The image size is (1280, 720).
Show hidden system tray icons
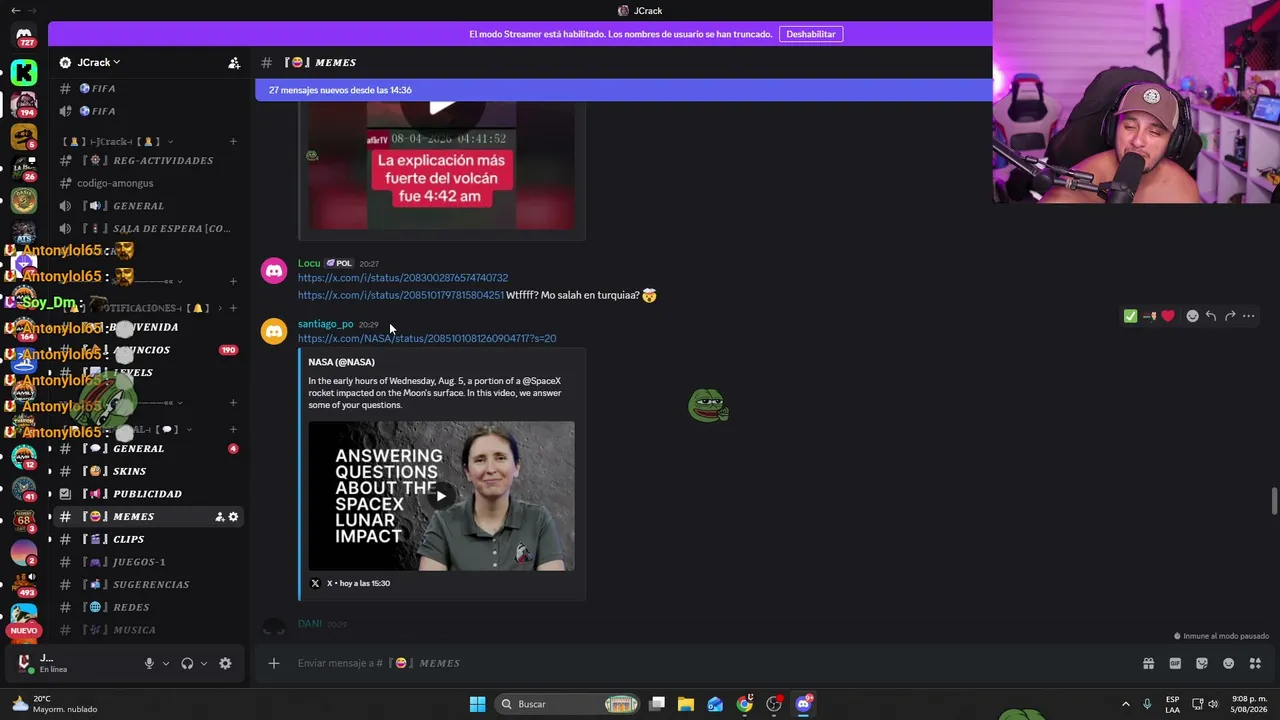[1125, 704]
